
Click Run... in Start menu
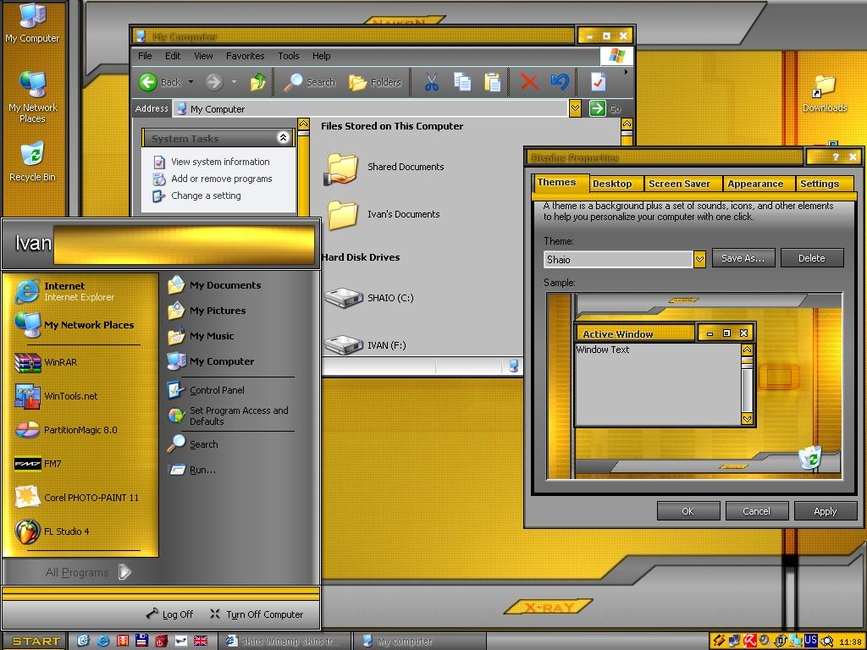(192, 470)
